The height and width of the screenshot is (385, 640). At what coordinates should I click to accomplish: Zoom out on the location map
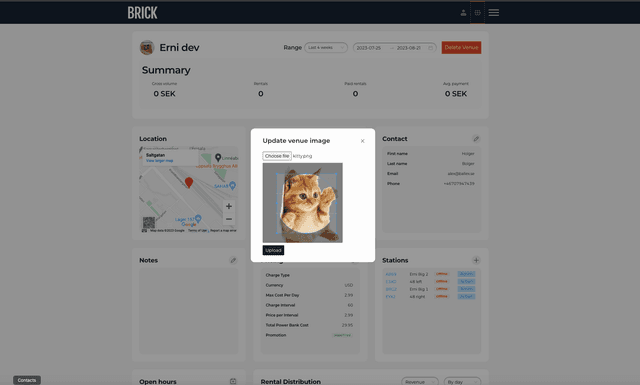click(x=229, y=219)
